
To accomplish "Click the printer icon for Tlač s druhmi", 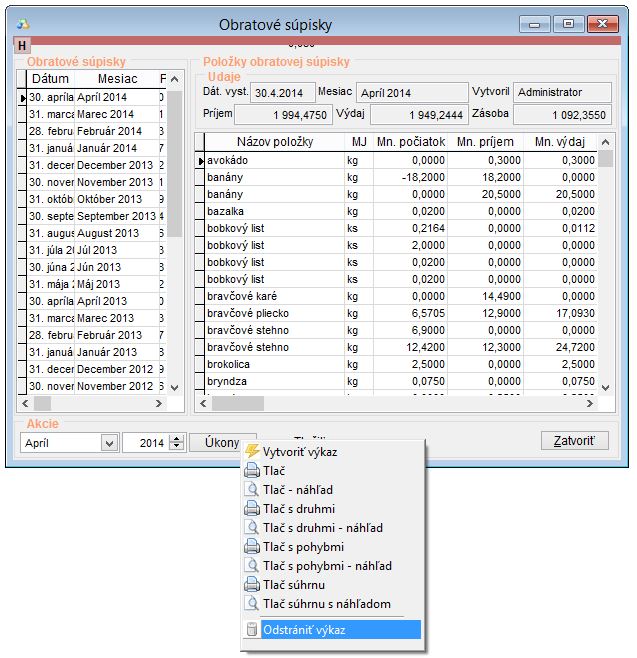I will click(252, 508).
